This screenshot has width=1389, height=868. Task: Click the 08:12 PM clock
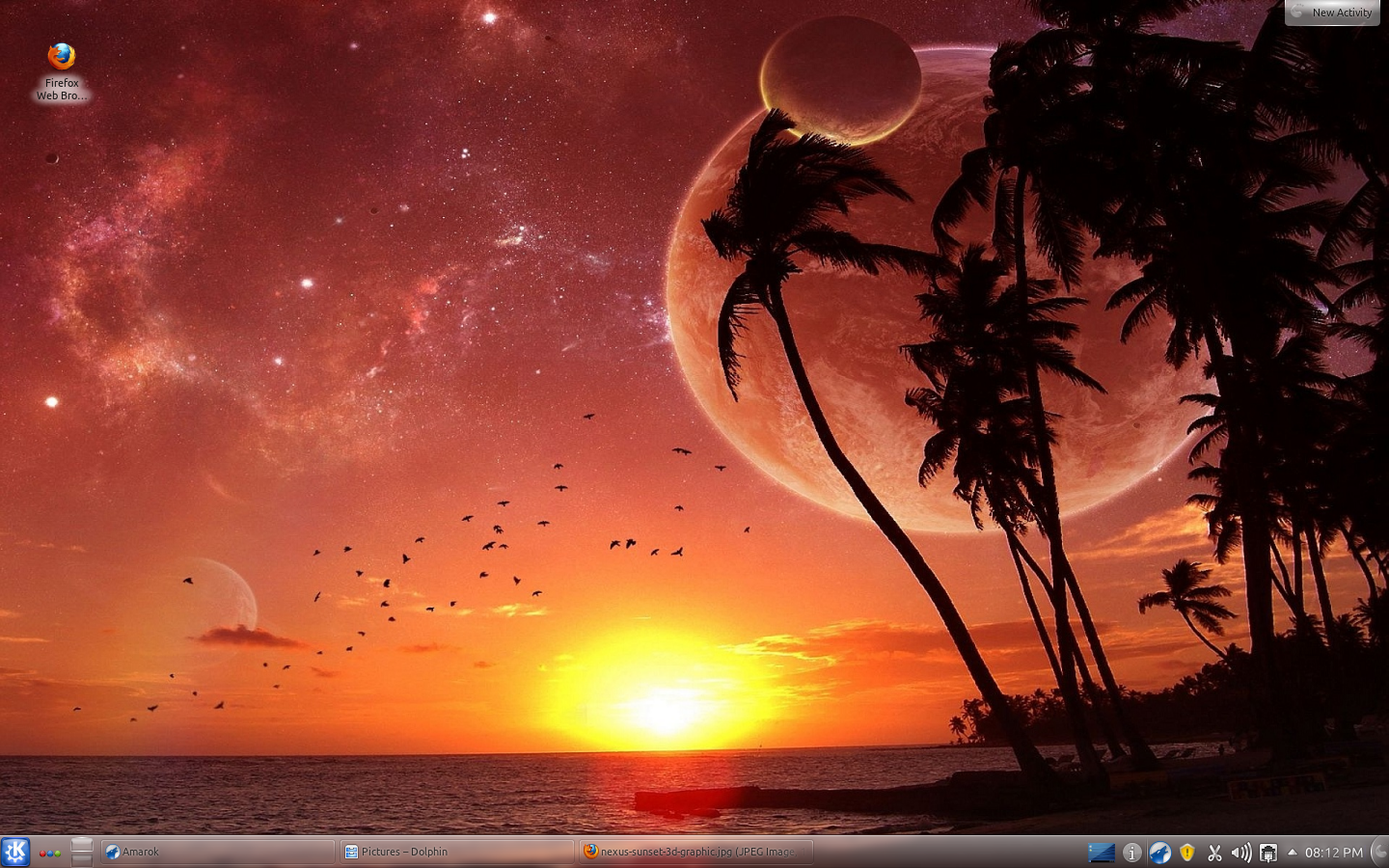coord(1334,853)
